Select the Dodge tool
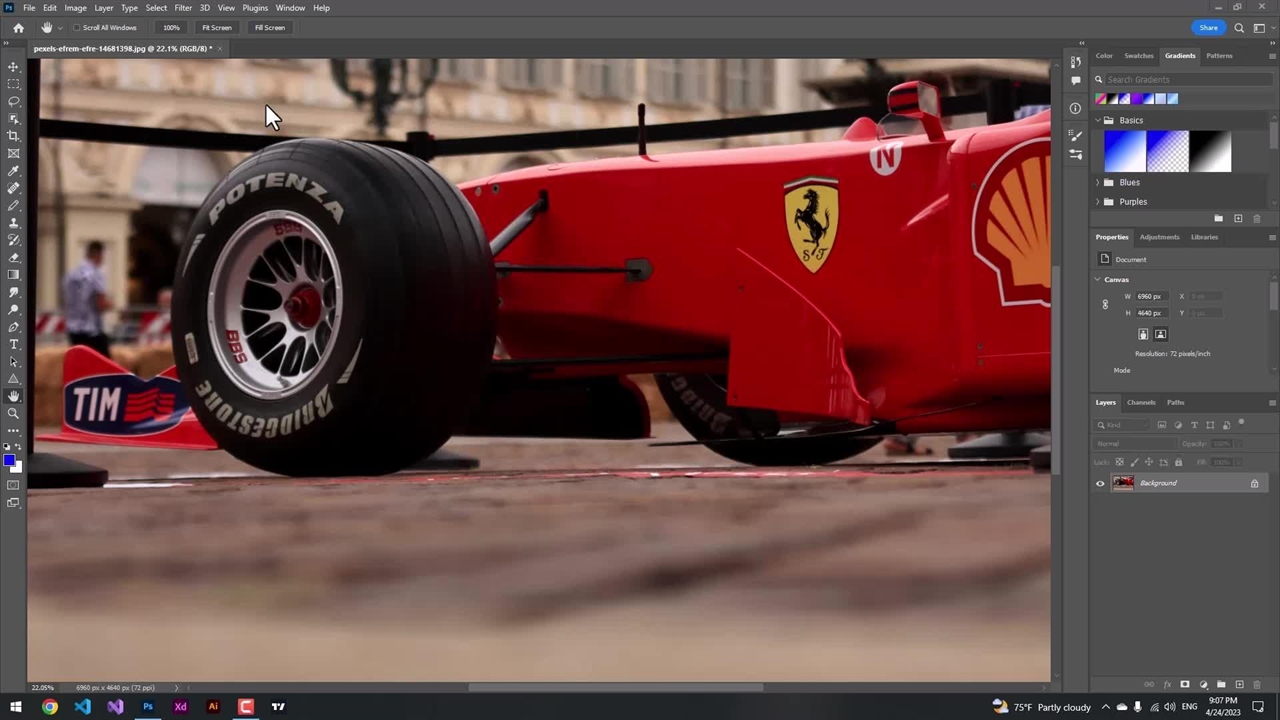 (x=13, y=309)
